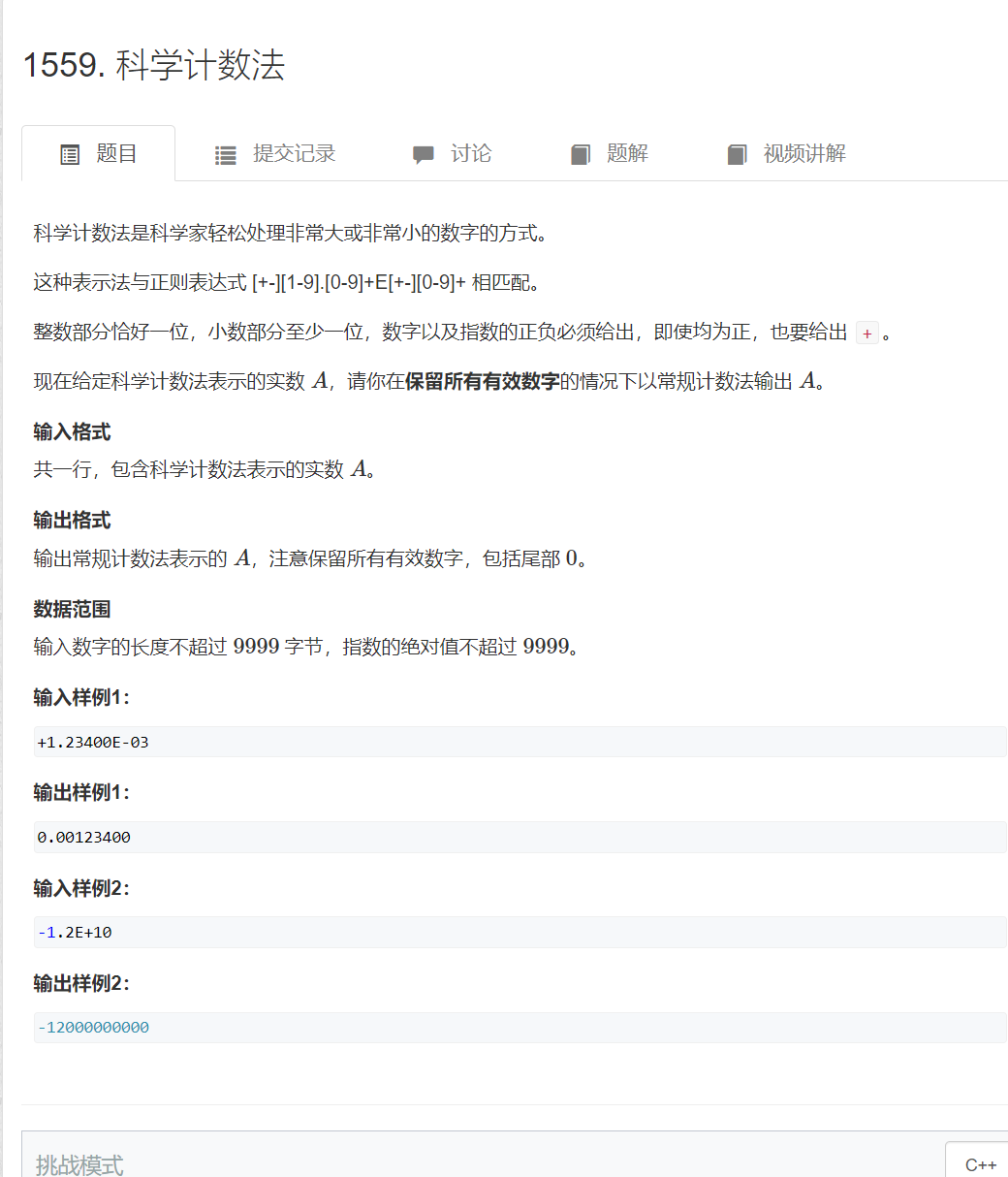This screenshot has width=1008, height=1177.
Task: Click the sentence starting 这种表示法与正则表达式
Action: pos(286,282)
